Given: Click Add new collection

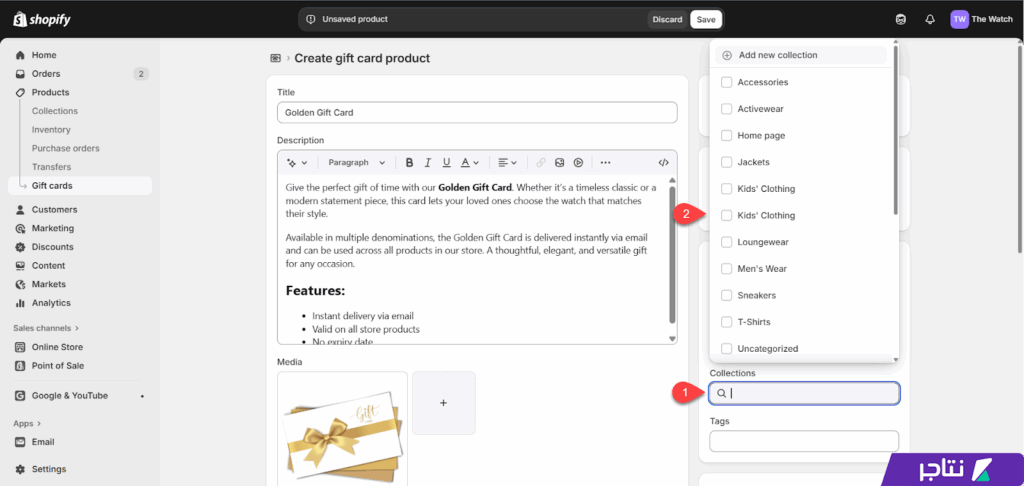Looking at the screenshot, I should (801, 56).
